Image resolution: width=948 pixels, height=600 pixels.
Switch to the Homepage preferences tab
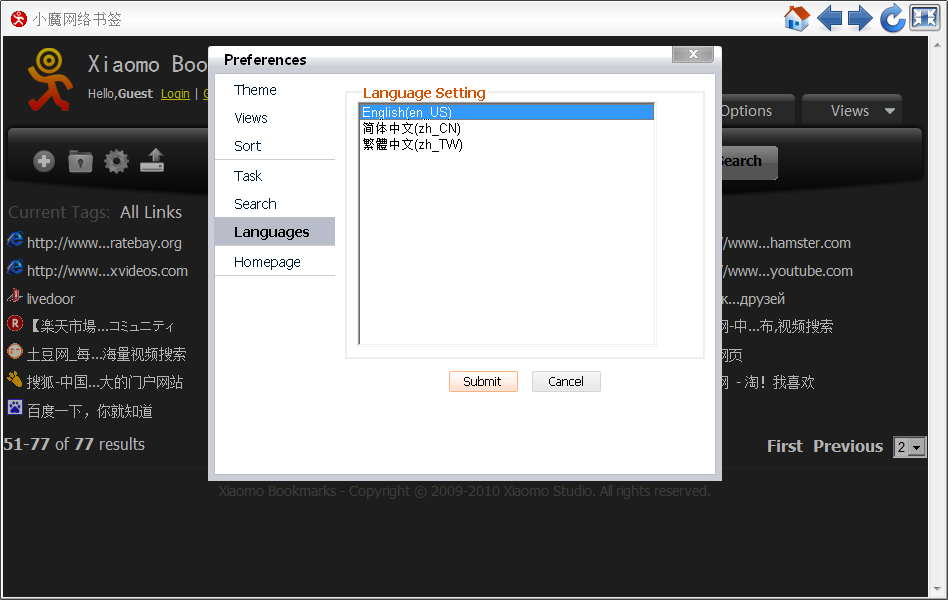(267, 262)
